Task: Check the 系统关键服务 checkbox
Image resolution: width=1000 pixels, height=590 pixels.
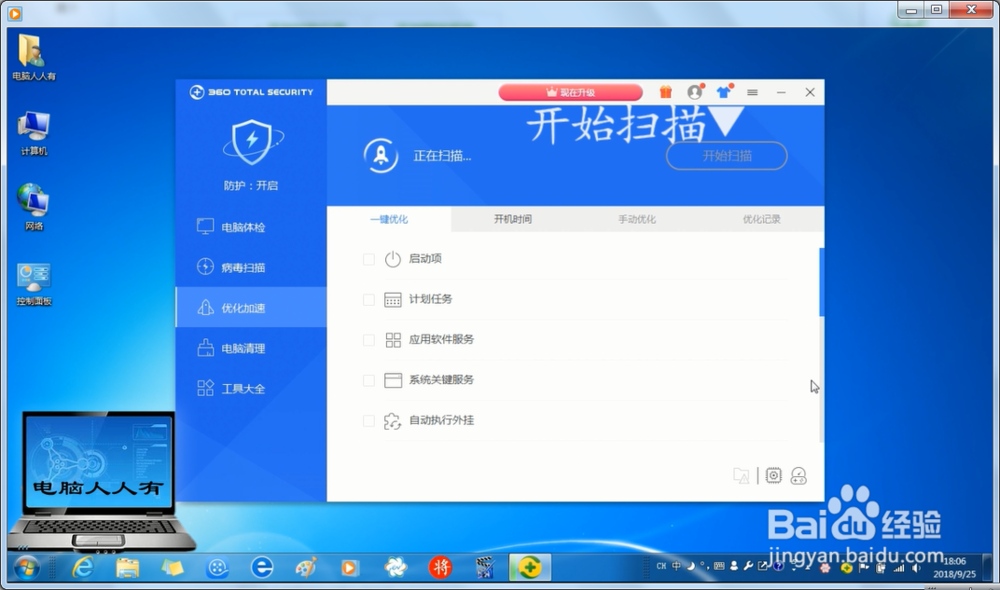Action: pos(369,380)
